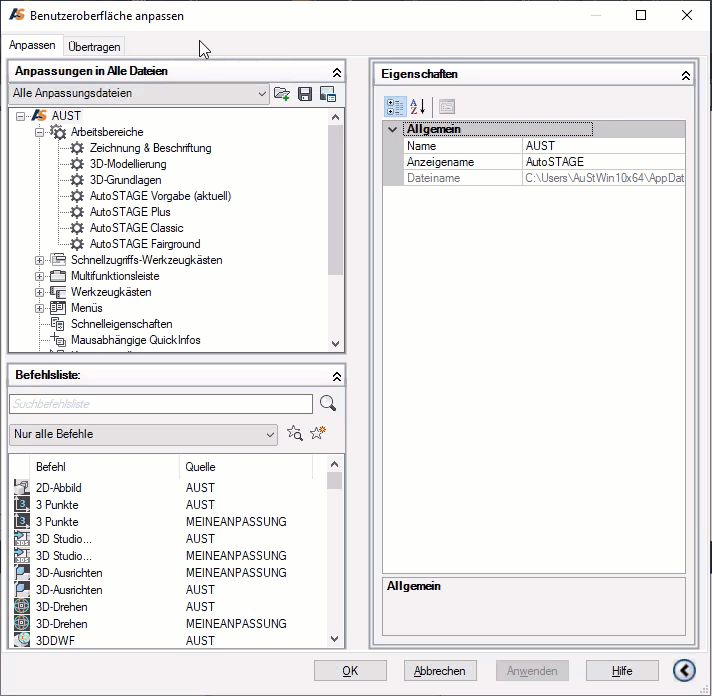The width and height of the screenshot is (712, 696).
Task: Click the AUST root node logo icon
Action: [39, 116]
